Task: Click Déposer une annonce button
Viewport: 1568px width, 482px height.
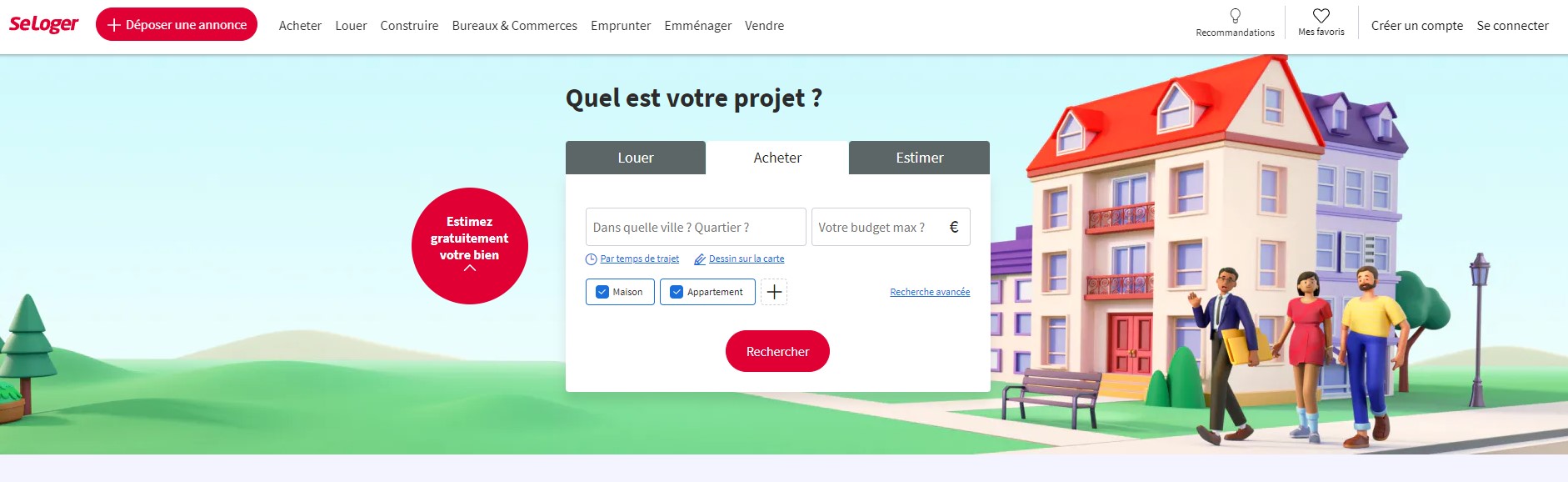Action: (177, 24)
